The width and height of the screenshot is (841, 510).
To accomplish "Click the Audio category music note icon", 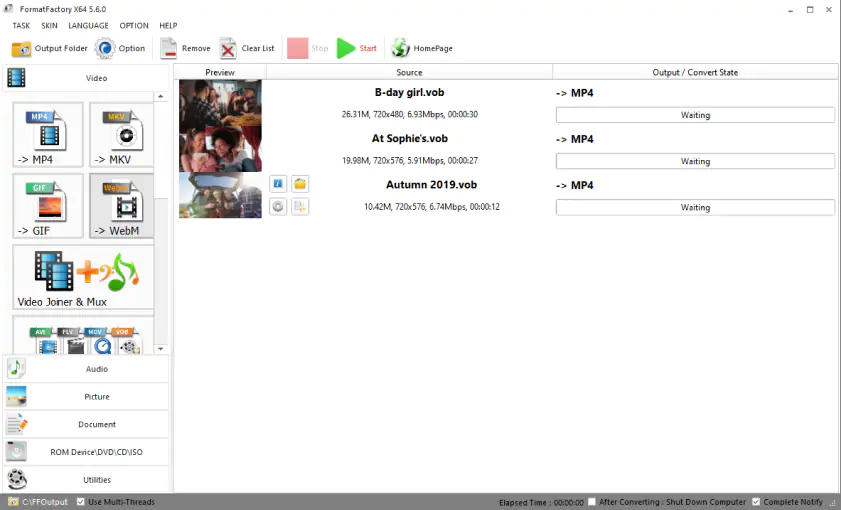I will (16, 368).
